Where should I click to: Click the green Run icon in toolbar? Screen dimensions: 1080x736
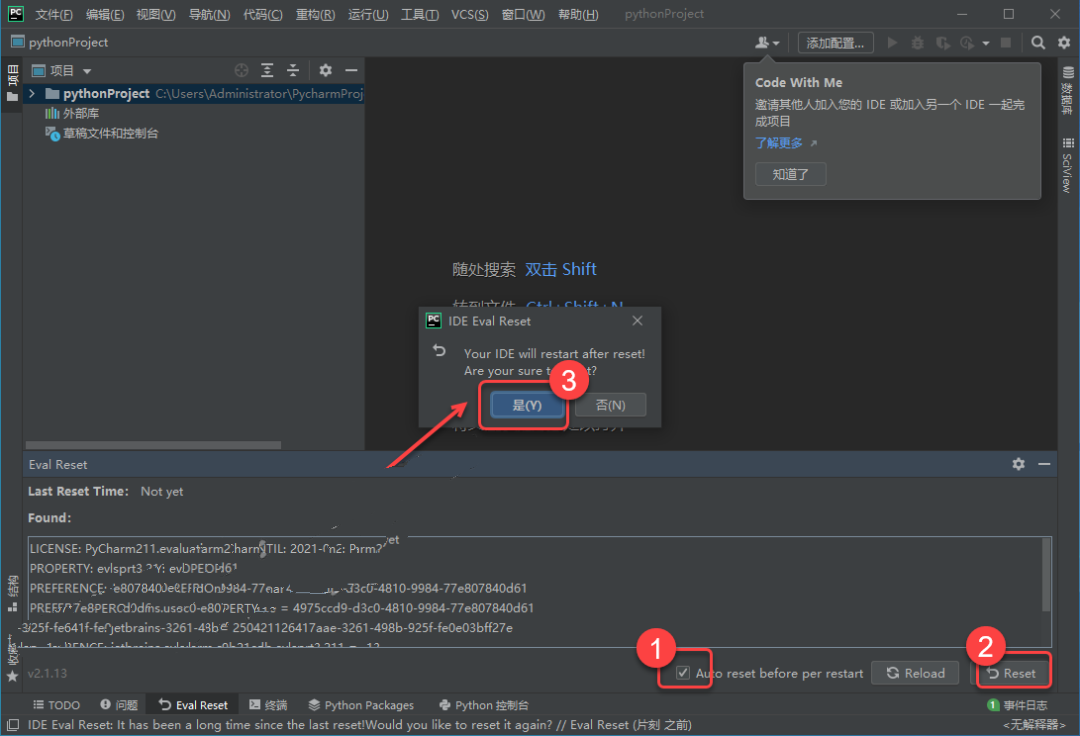click(x=892, y=43)
